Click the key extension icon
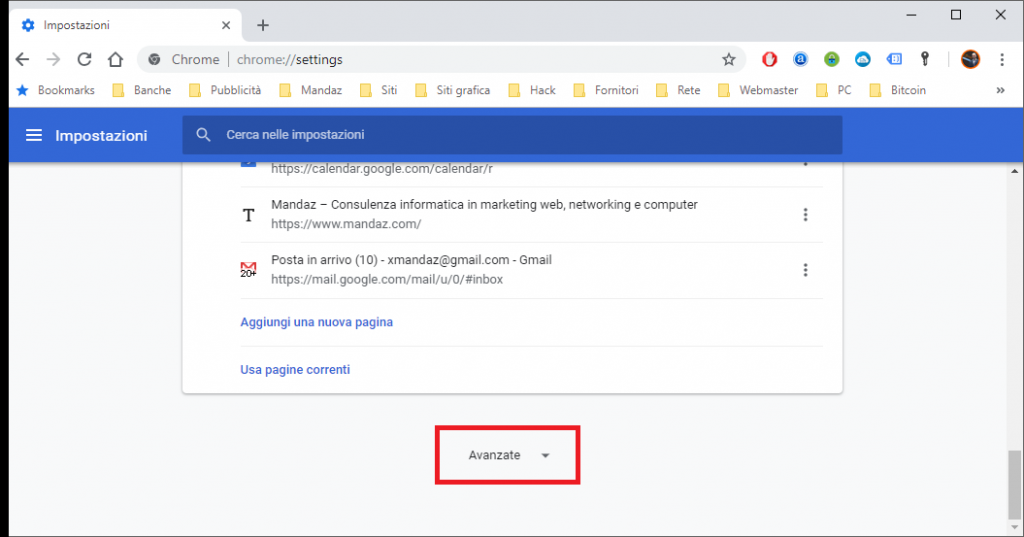 [925, 60]
